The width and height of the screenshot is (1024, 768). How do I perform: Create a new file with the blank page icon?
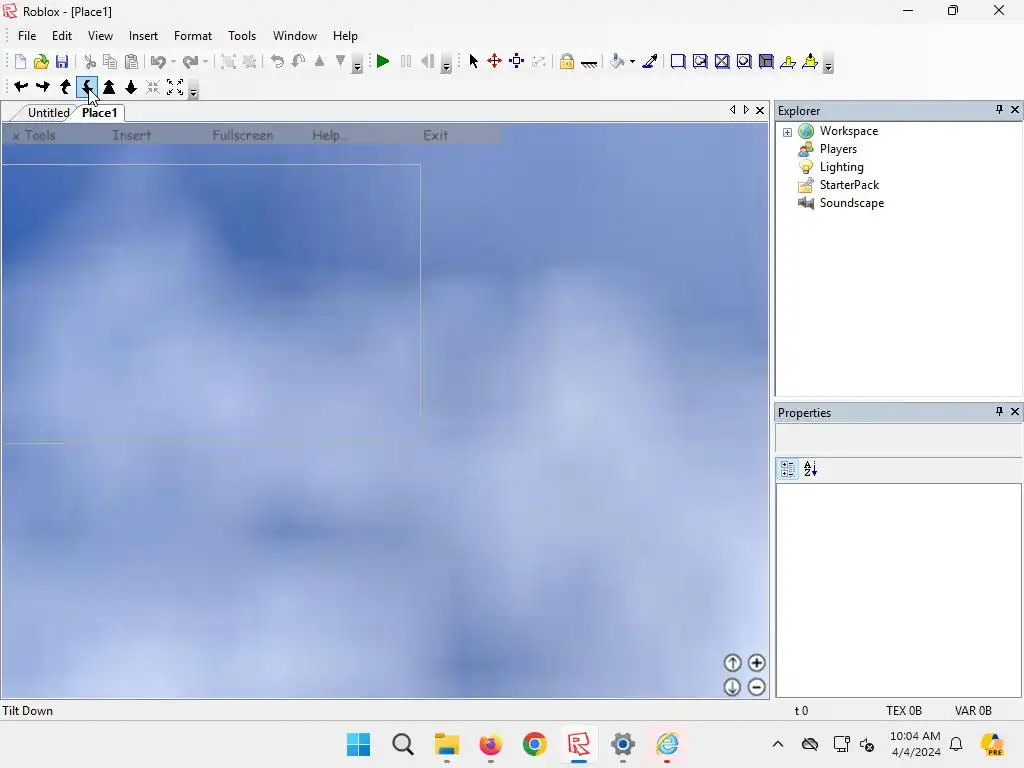point(20,61)
